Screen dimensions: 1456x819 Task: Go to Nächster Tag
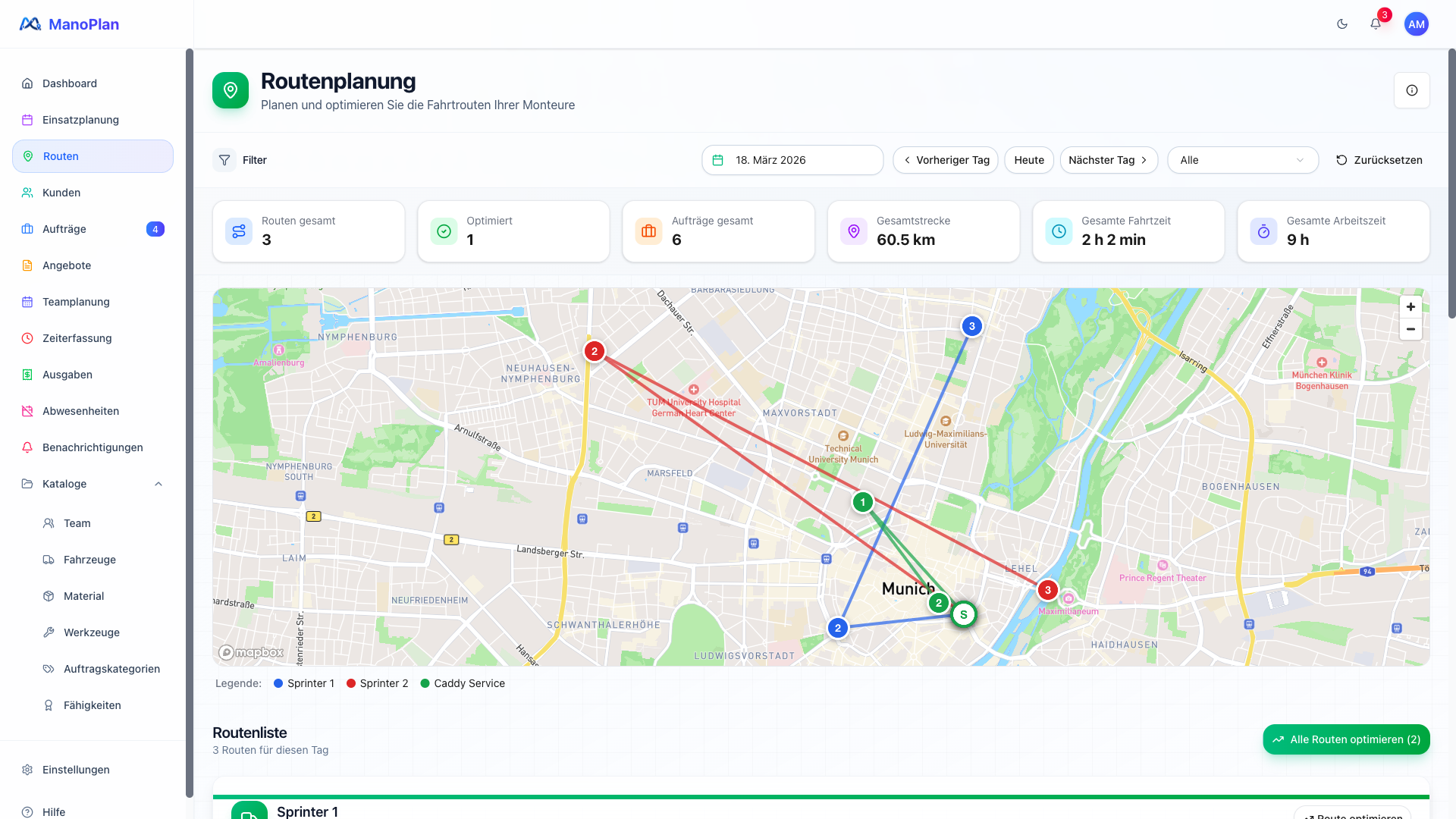tap(1108, 160)
